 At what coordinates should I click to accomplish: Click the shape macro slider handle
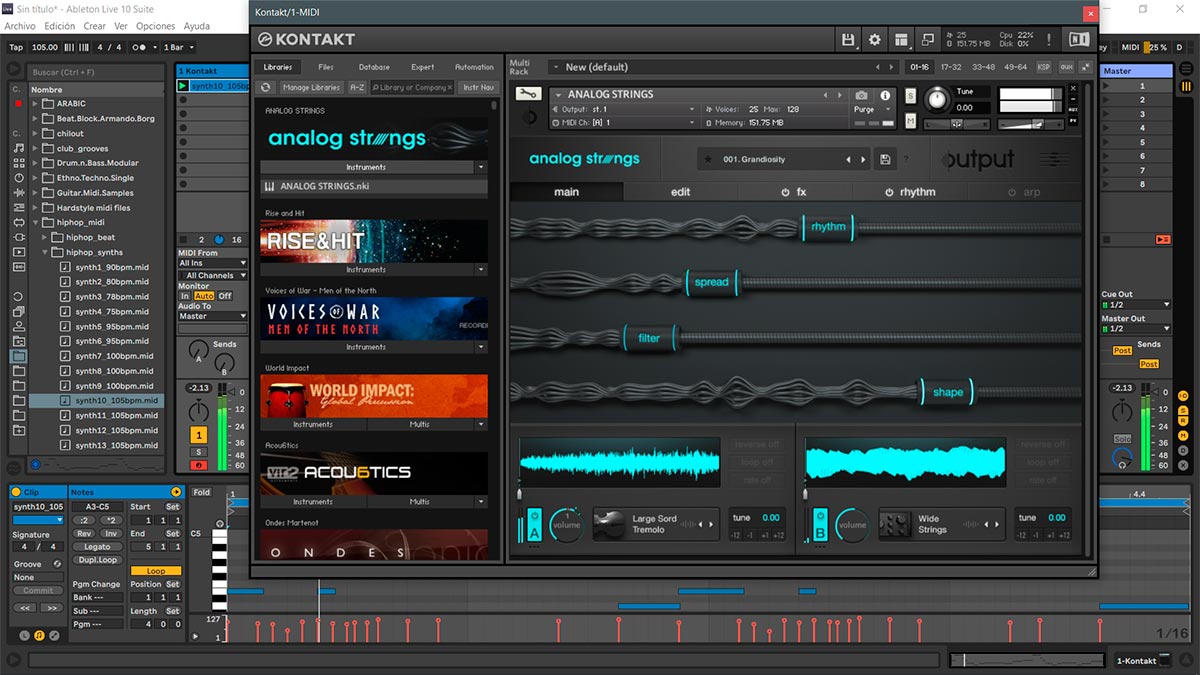click(948, 392)
